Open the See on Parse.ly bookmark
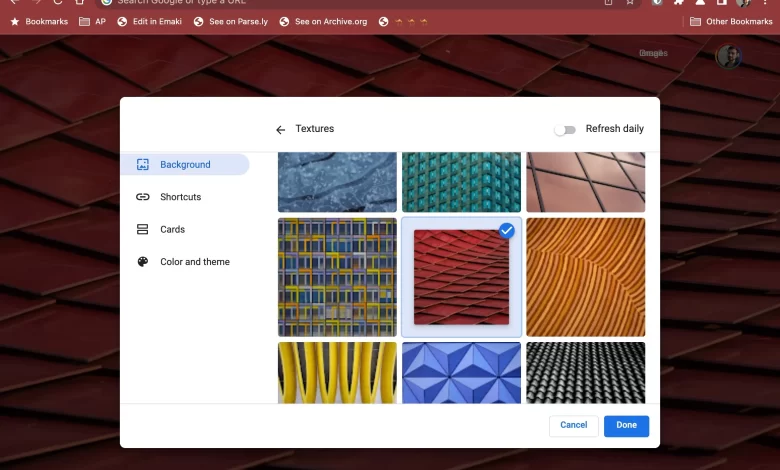This screenshot has width=780, height=470. [237, 21]
